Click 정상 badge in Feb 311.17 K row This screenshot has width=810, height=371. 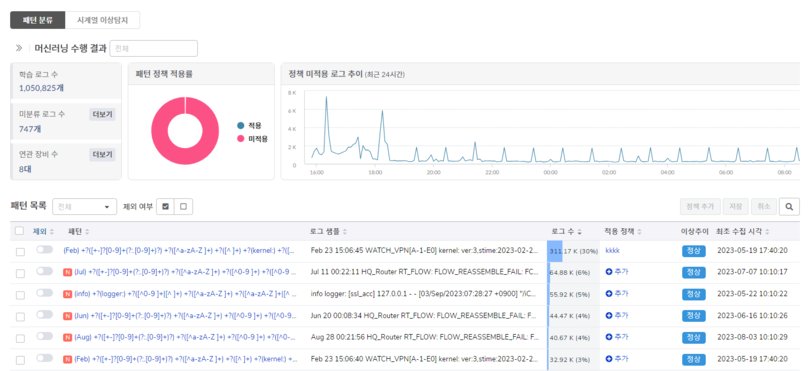pyautogui.click(x=694, y=251)
